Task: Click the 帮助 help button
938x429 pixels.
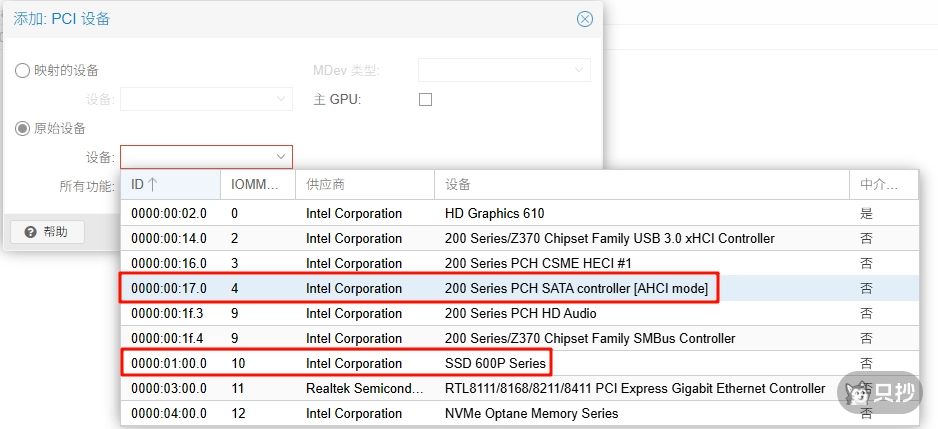Action: click(x=47, y=232)
